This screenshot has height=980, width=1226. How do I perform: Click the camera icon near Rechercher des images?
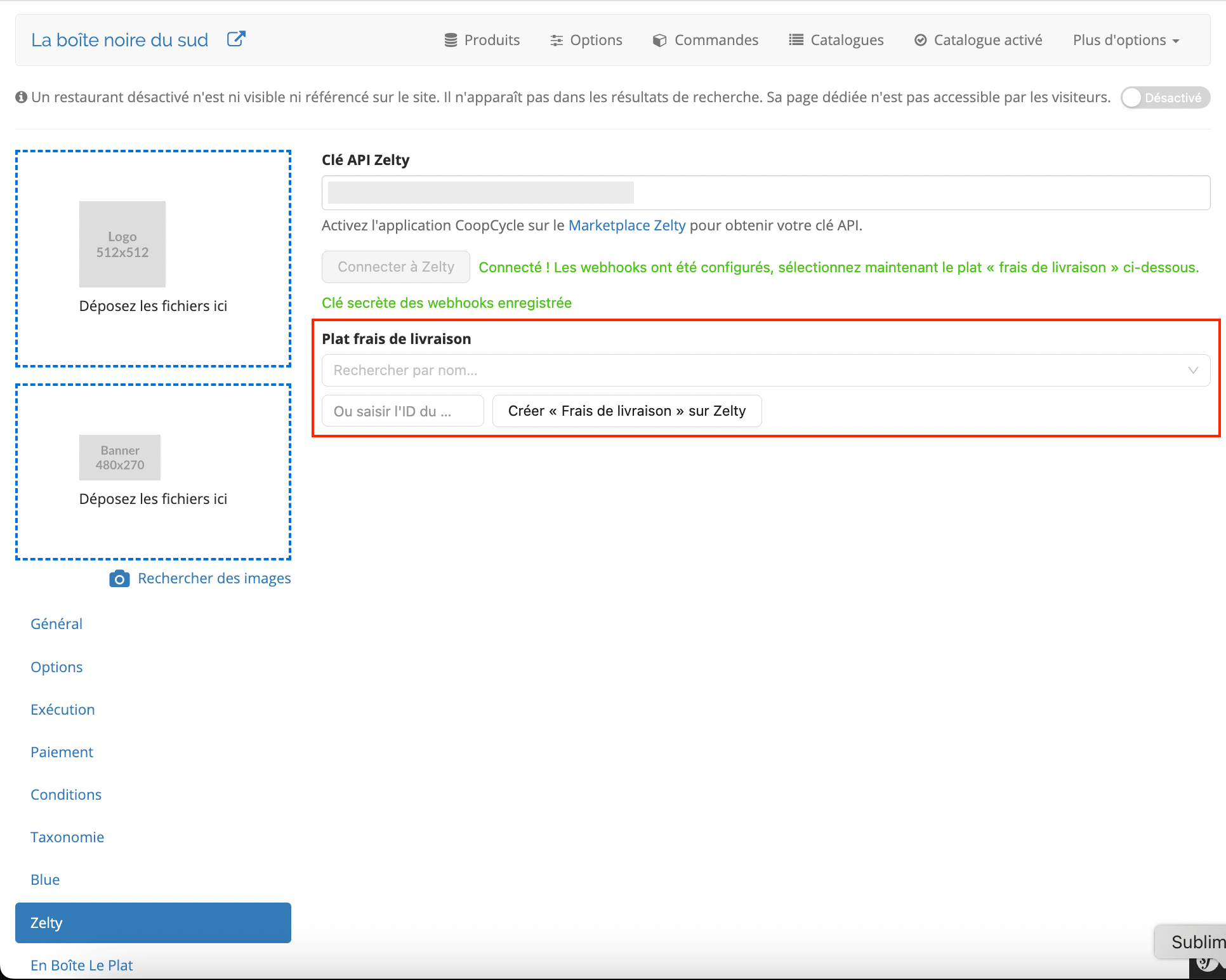pos(119,578)
